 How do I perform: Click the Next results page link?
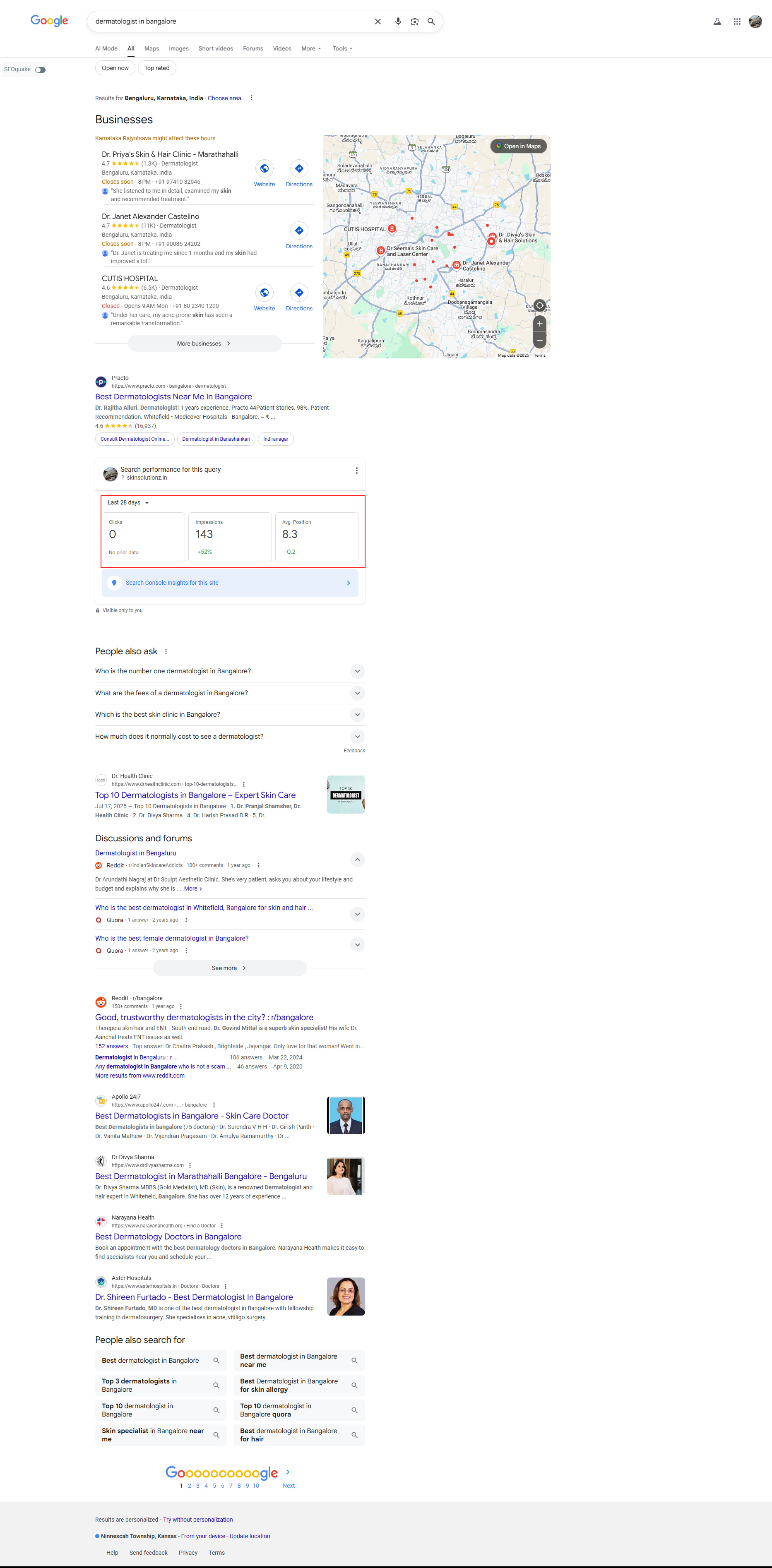click(x=289, y=1486)
